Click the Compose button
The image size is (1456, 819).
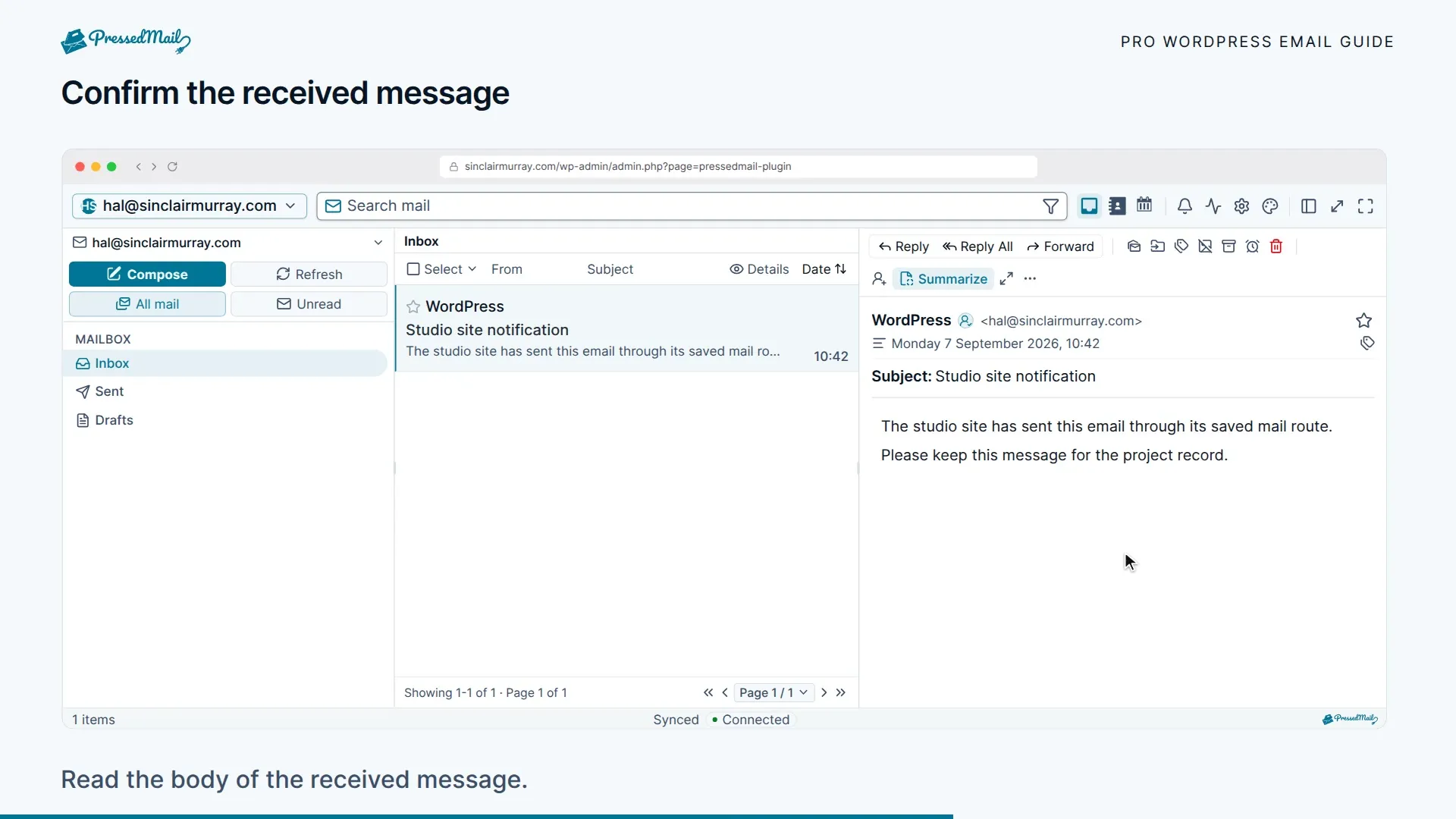(x=147, y=275)
